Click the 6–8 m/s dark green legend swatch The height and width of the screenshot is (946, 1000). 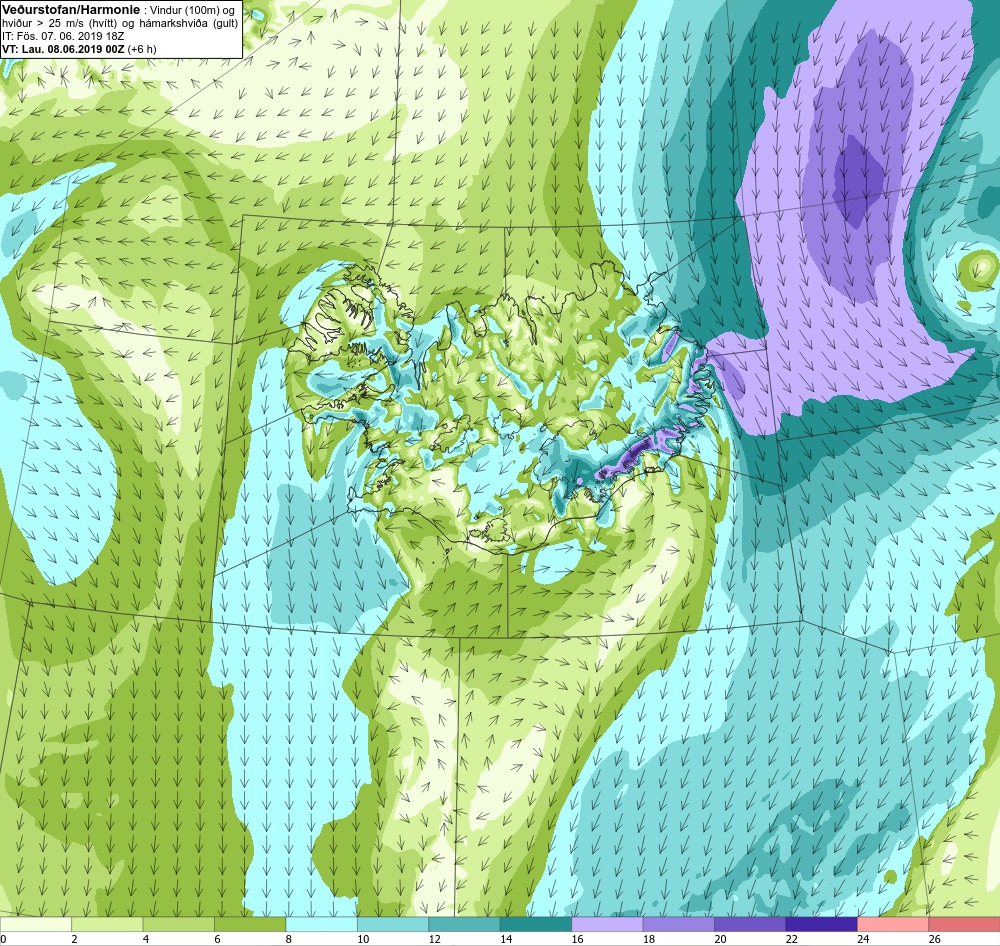tap(250, 924)
